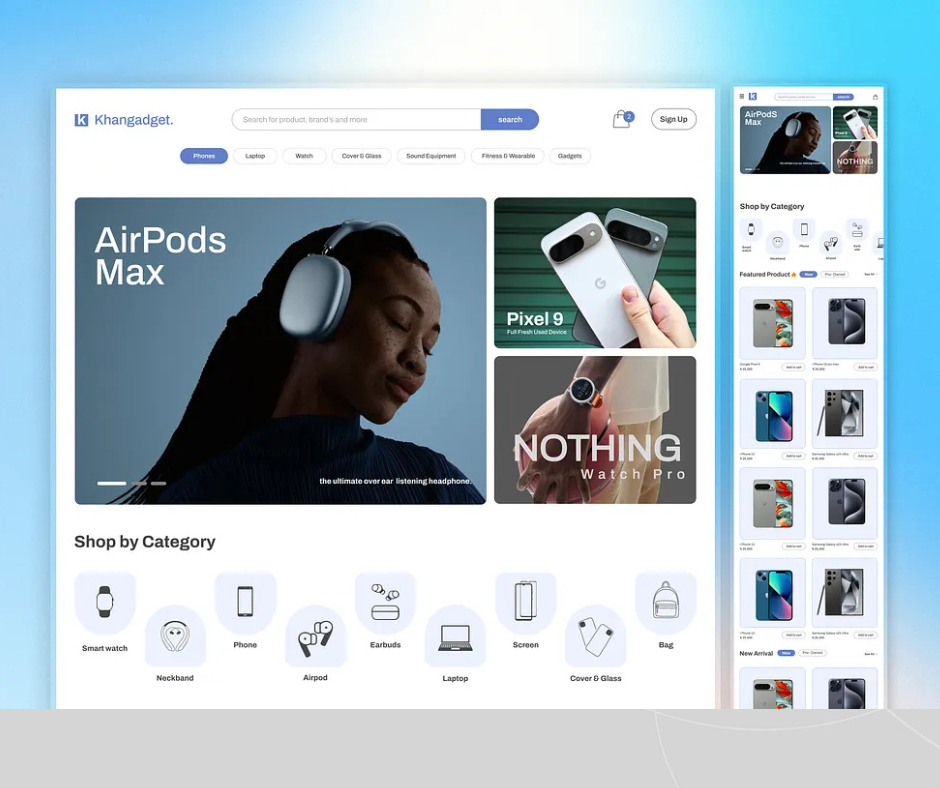The height and width of the screenshot is (788, 940).
Task: Select the third carousel indicator on AirPods banner
Action: coord(158,483)
